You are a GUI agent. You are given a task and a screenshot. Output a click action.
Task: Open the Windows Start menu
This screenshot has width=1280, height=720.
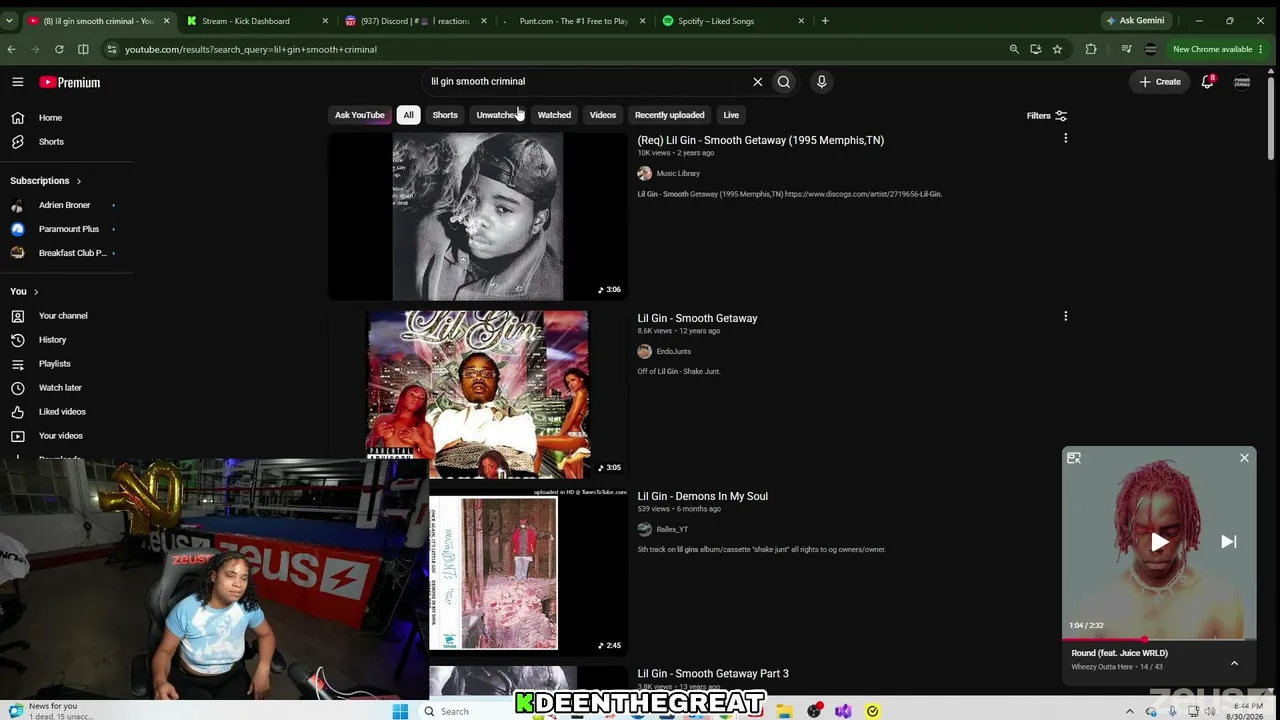tap(400, 711)
